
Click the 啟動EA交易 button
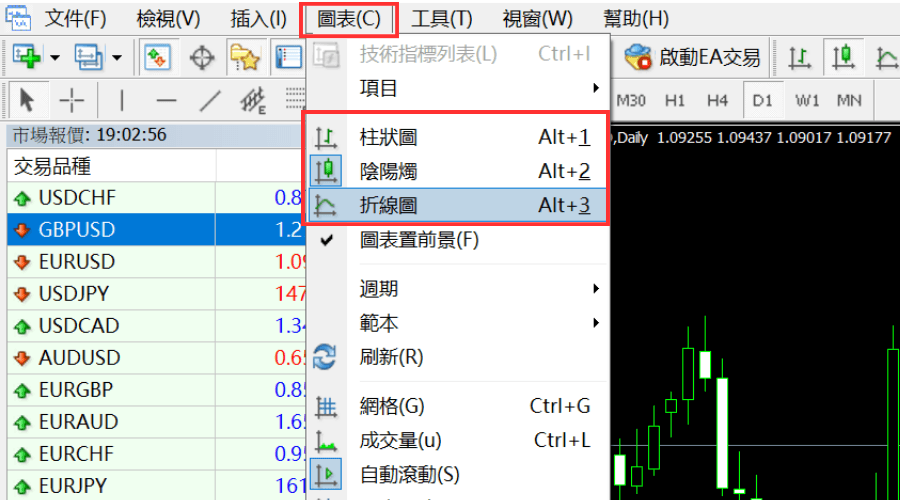(694, 58)
